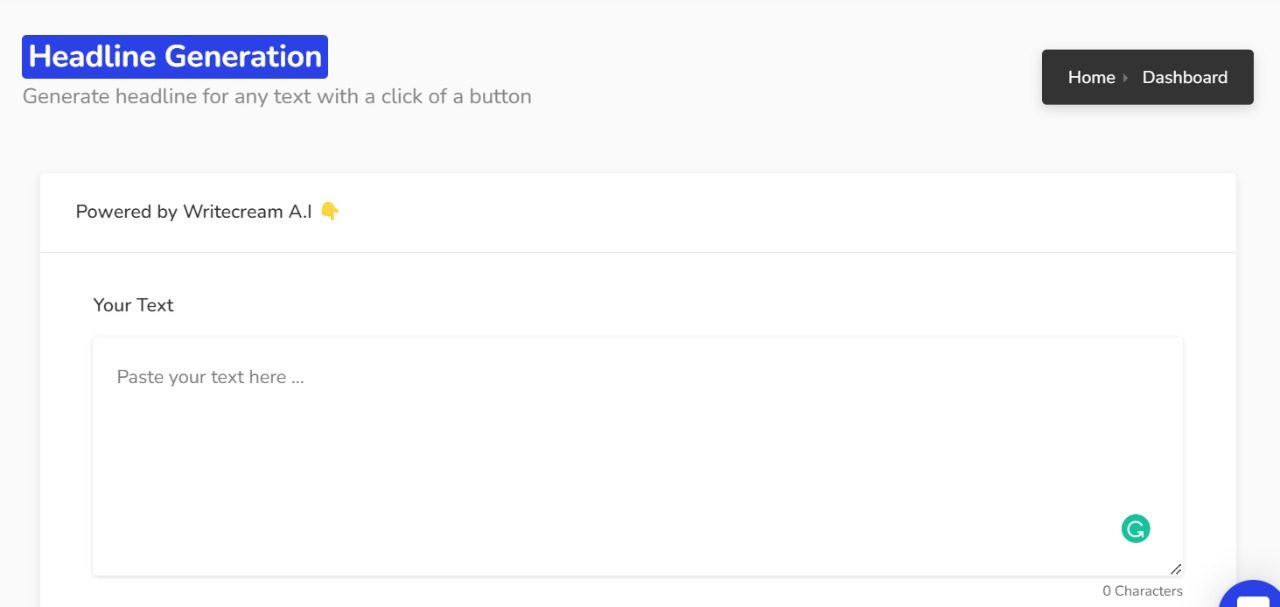
Task: Click the 'Your Text' field label
Action: coord(133,305)
